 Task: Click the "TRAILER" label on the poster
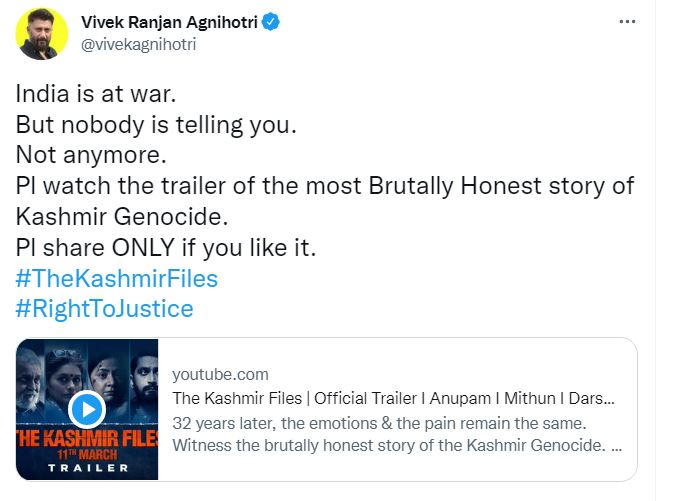87,469
